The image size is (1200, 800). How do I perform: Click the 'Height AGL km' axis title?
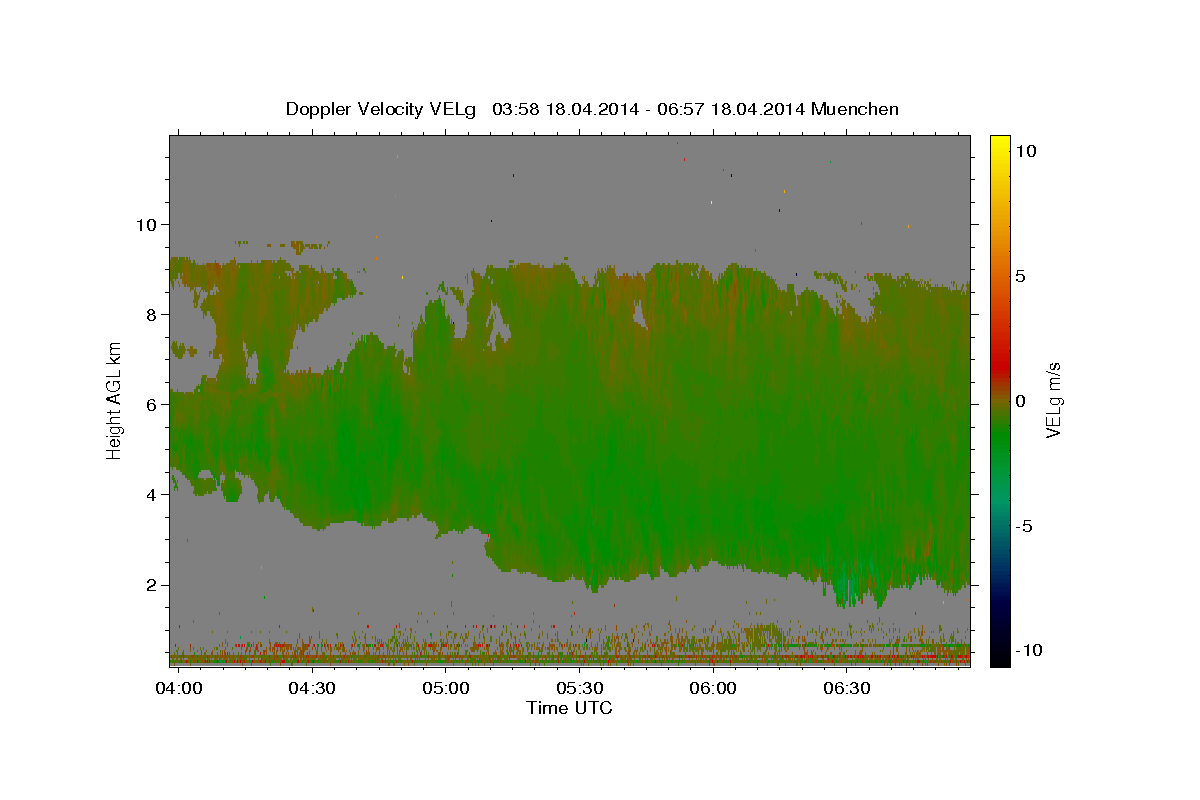click(115, 400)
